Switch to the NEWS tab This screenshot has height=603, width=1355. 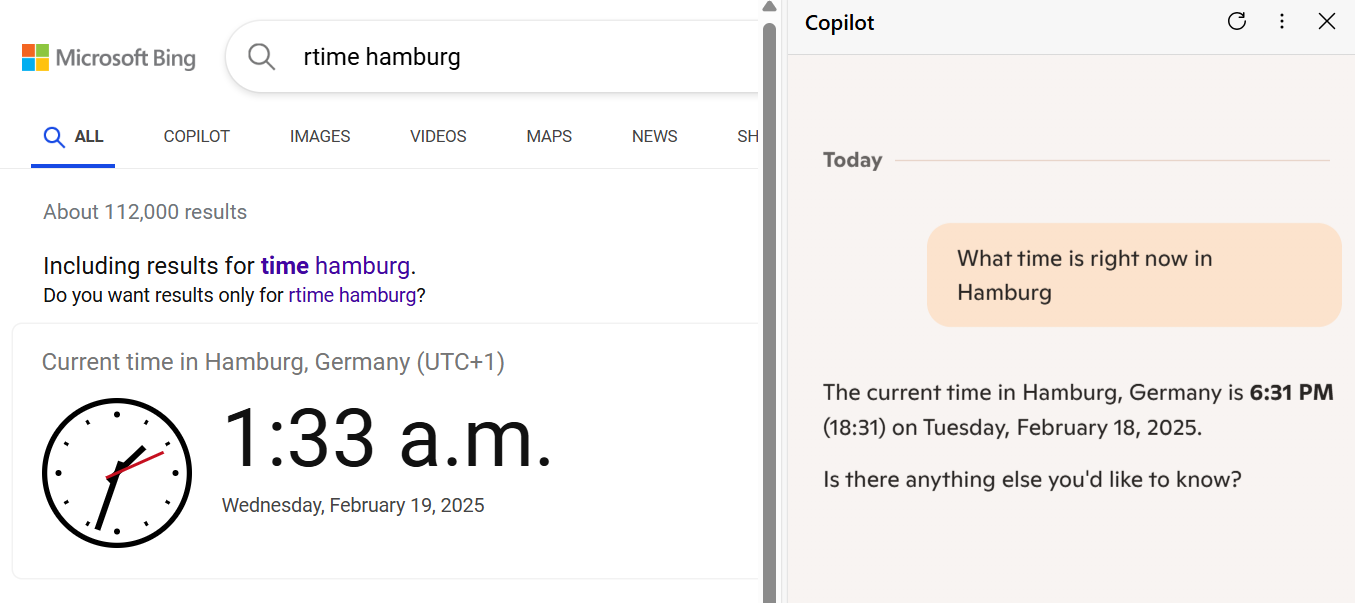click(x=655, y=137)
